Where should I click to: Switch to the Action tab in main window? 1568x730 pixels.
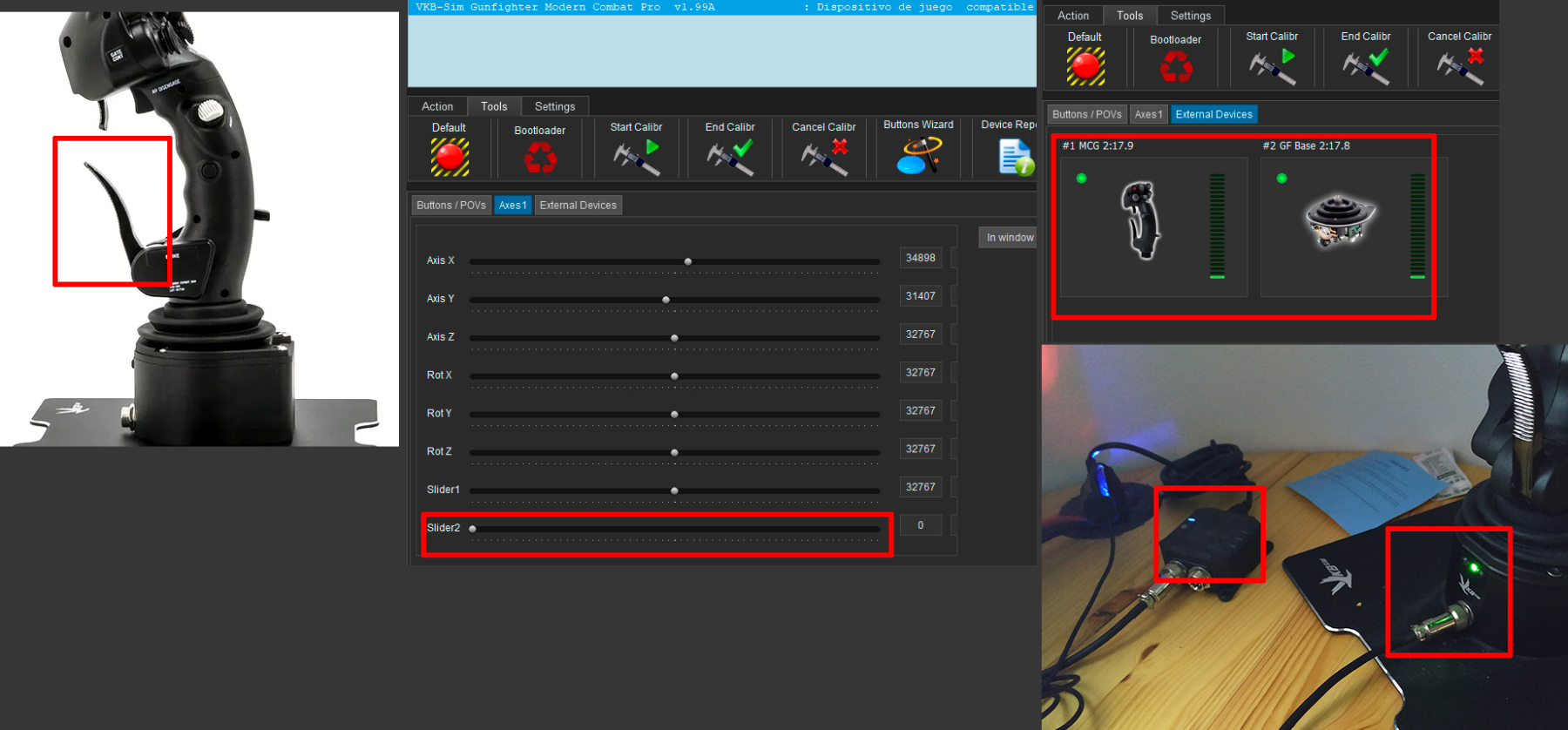click(437, 106)
